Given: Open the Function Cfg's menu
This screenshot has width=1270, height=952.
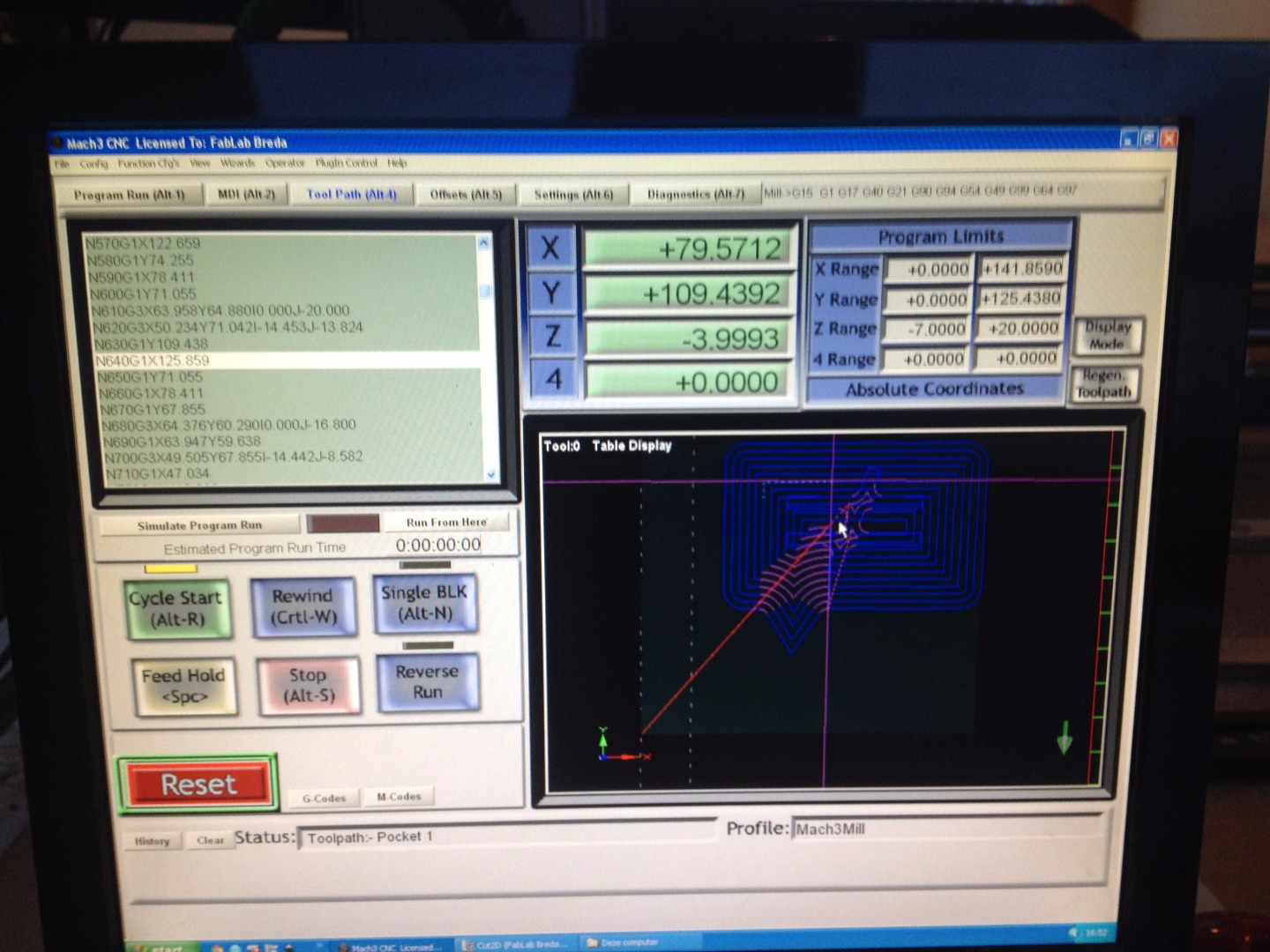Looking at the screenshot, I should click(x=148, y=164).
